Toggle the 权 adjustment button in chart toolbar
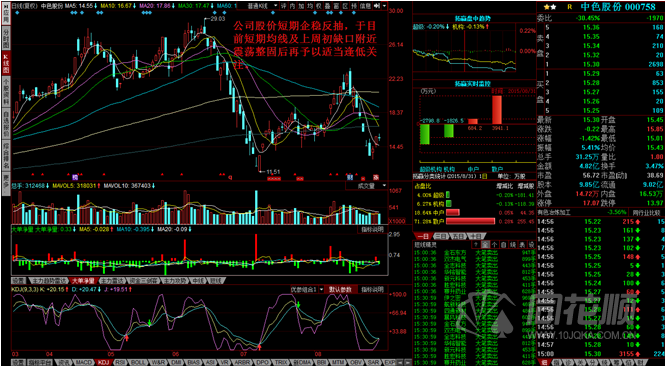The width and height of the screenshot is (666, 367). click(318, 6)
